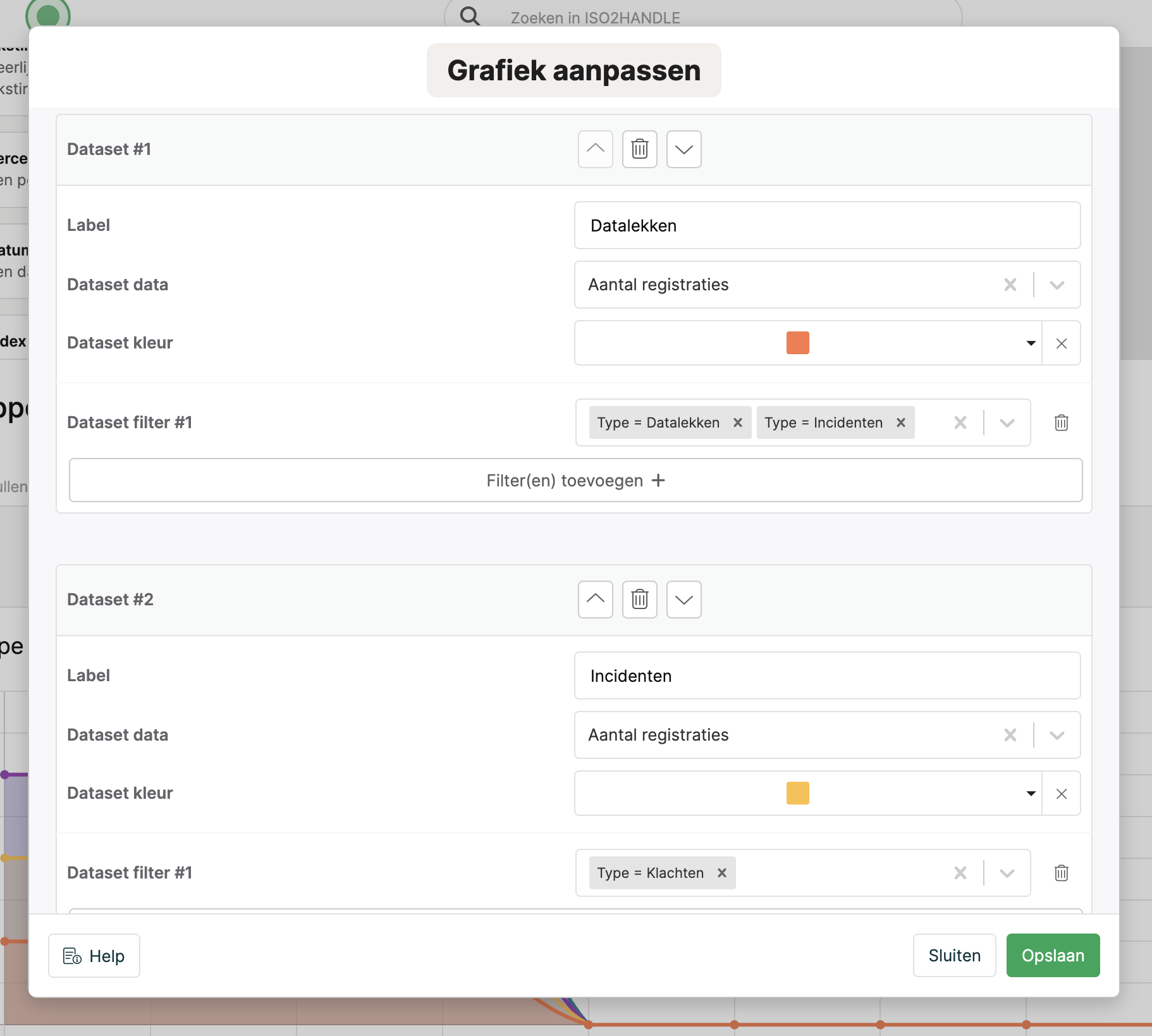The height and width of the screenshot is (1036, 1152).
Task: Move Dataset #1 up with arrow button
Action: tap(595, 149)
